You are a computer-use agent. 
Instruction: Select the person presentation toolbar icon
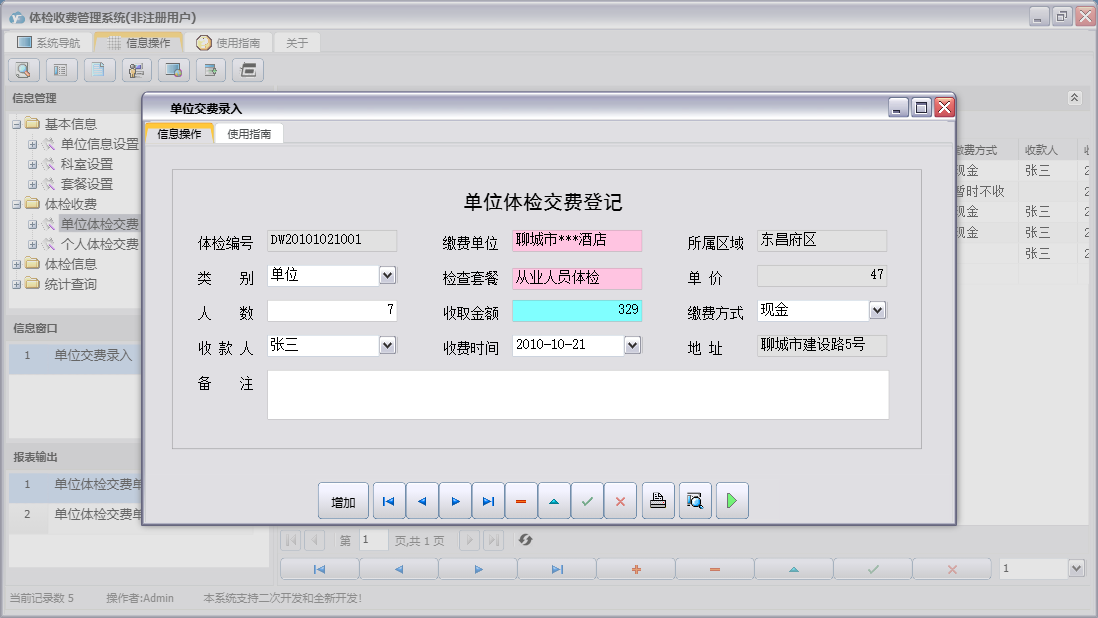136,70
